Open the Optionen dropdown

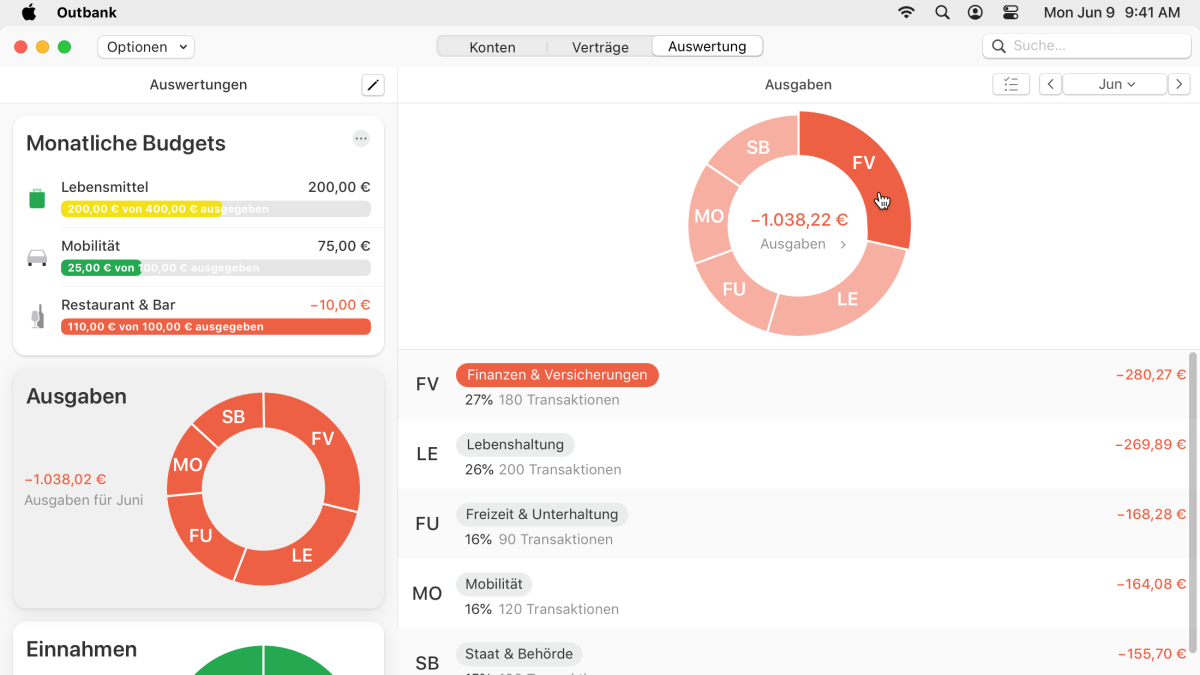point(146,47)
